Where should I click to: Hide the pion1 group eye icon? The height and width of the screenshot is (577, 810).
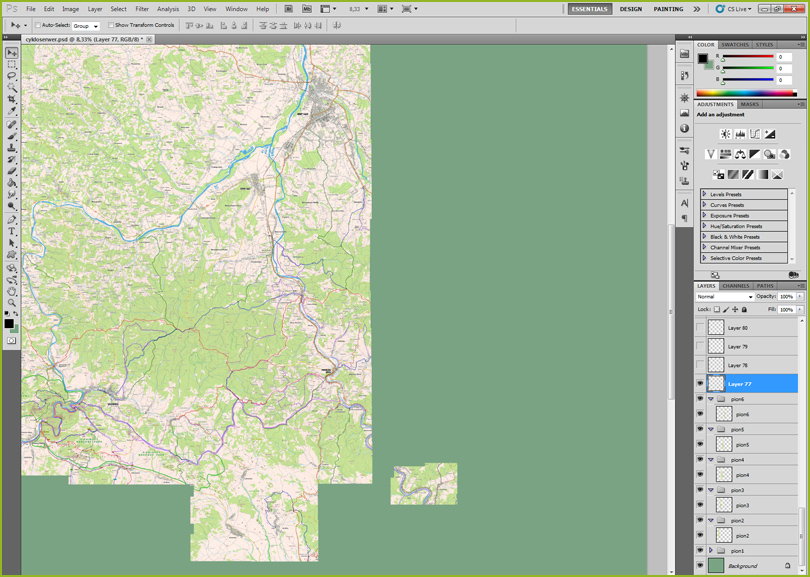pyautogui.click(x=700, y=551)
